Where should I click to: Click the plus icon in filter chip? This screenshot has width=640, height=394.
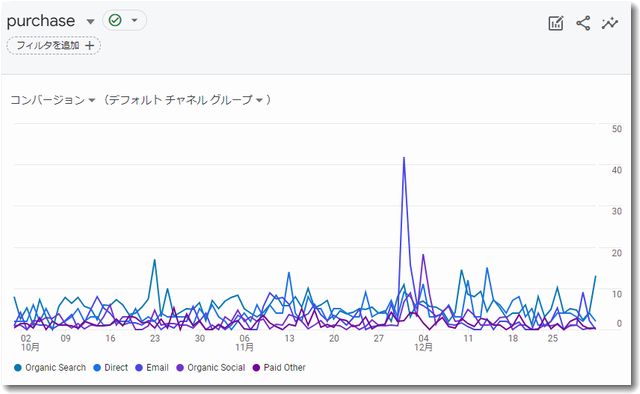click(89, 45)
